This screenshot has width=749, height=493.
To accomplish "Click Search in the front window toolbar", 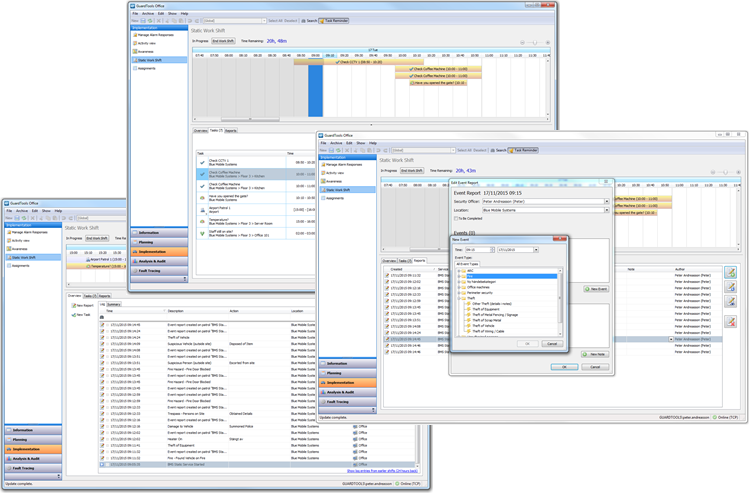I will (498, 150).
